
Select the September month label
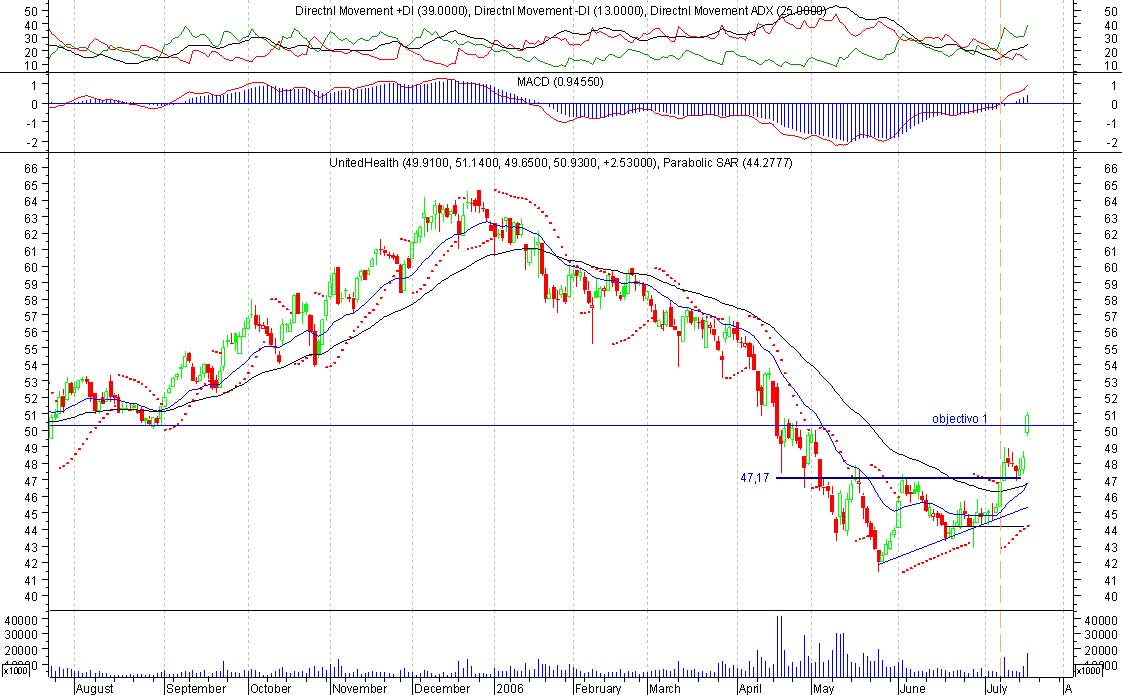pos(196,689)
